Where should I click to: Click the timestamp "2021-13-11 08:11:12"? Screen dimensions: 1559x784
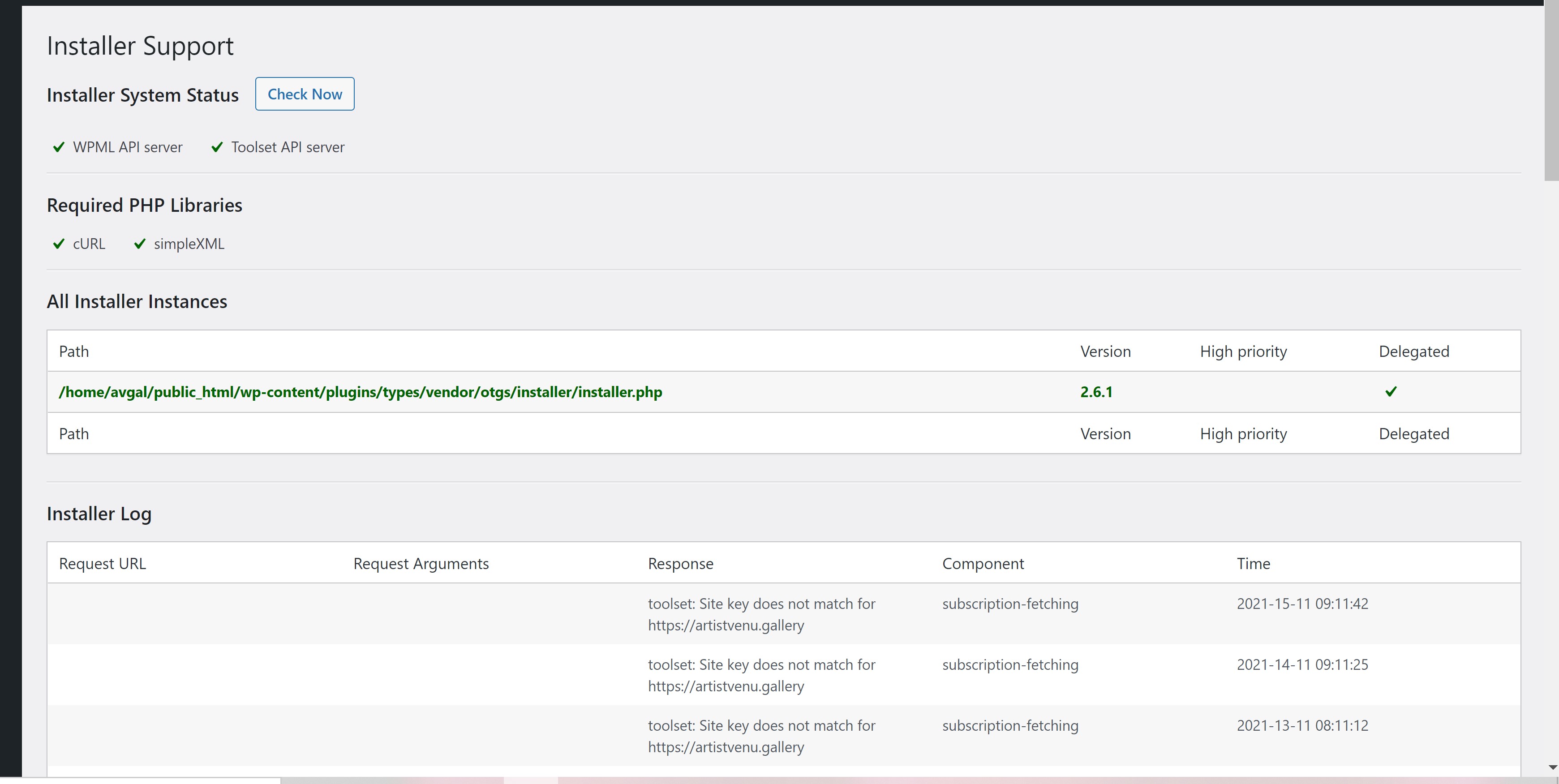coord(1302,725)
